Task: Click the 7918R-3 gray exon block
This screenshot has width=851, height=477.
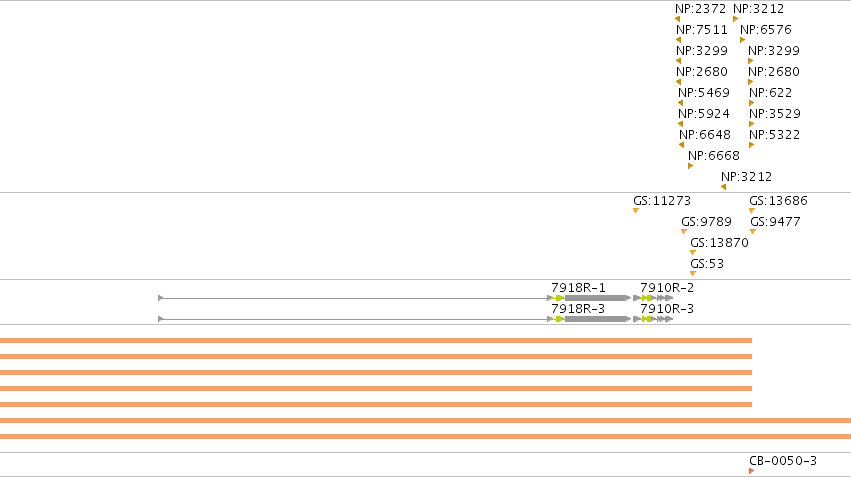Action: tap(596, 319)
